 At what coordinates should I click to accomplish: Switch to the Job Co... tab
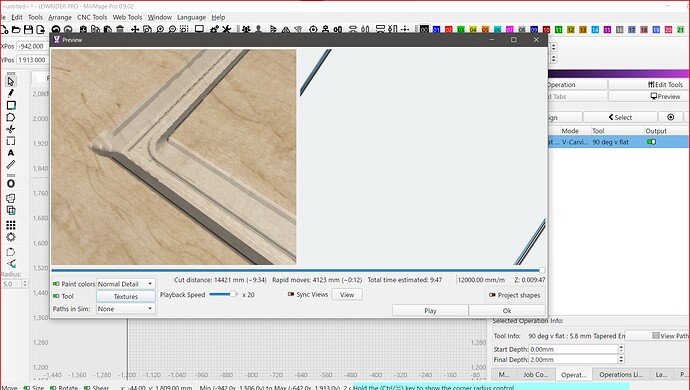click(x=536, y=375)
